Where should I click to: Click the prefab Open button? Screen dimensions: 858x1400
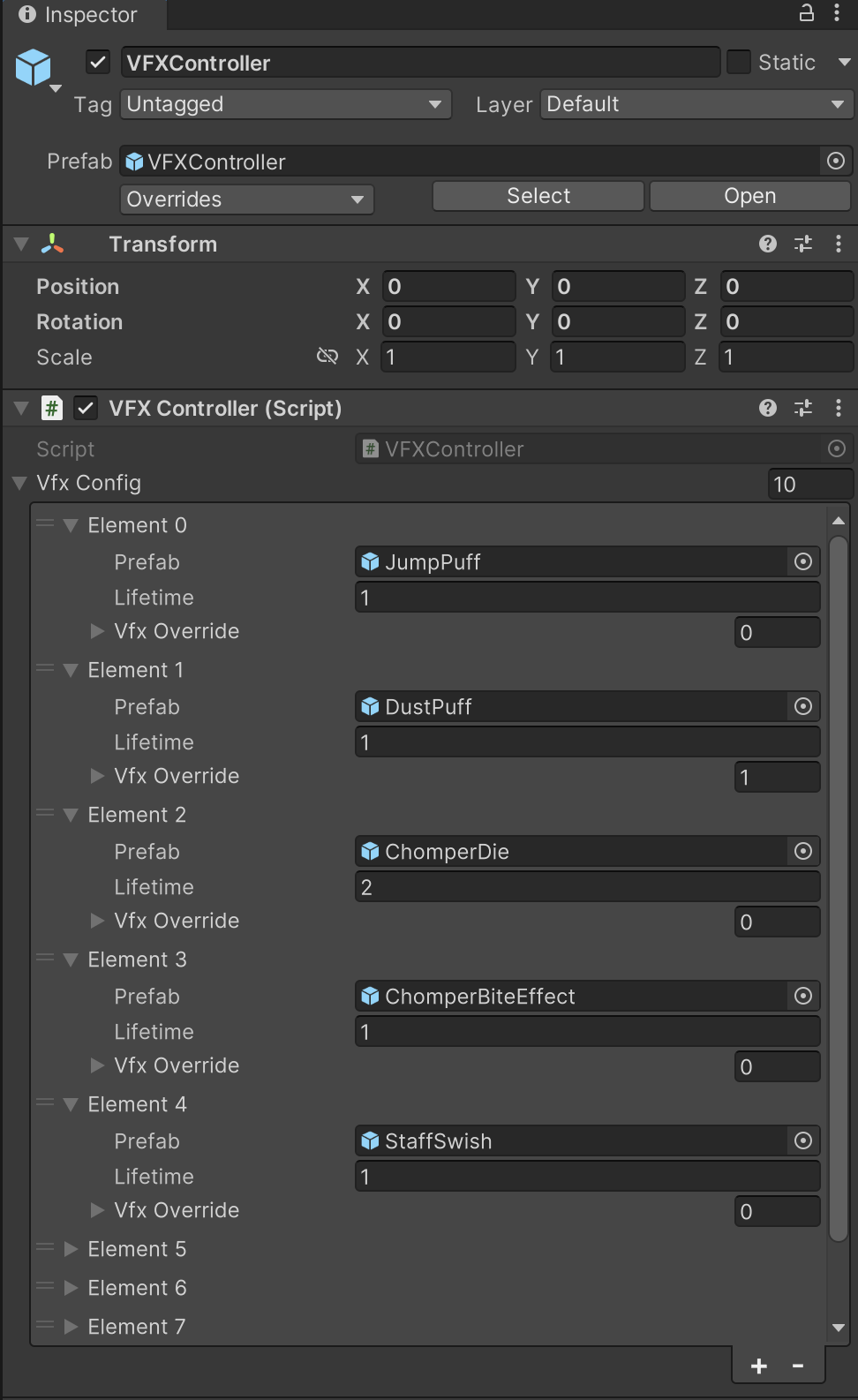tap(749, 196)
